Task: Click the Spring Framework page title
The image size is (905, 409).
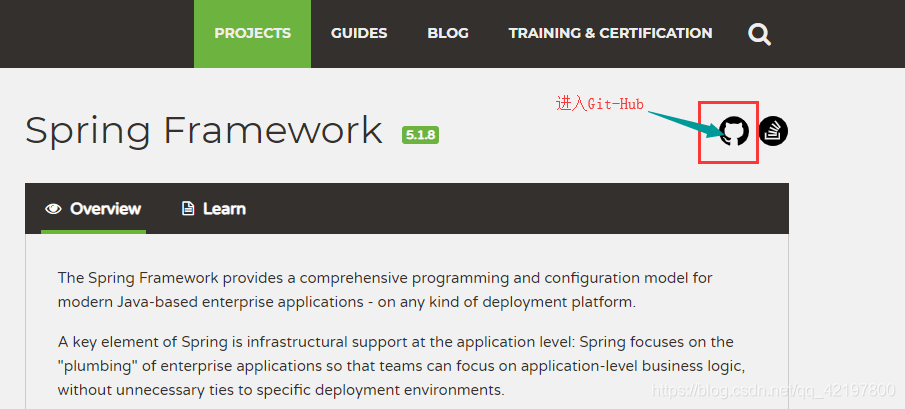Action: [204, 131]
